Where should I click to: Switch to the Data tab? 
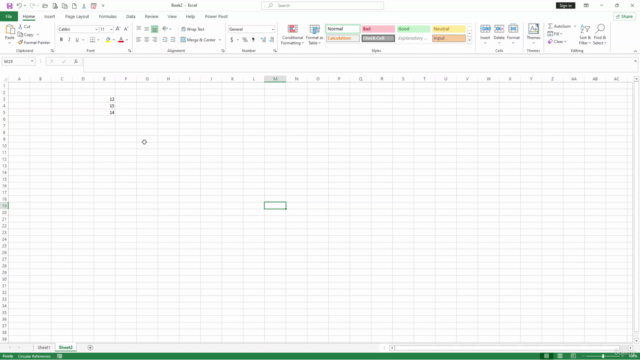pyautogui.click(x=131, y=17)
